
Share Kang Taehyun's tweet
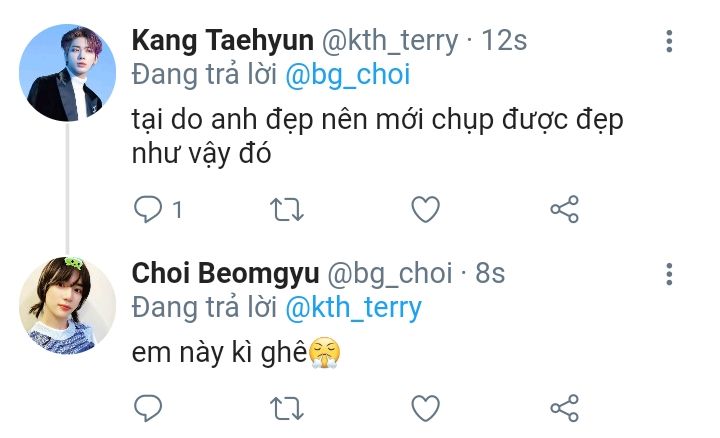pos(565,210)
